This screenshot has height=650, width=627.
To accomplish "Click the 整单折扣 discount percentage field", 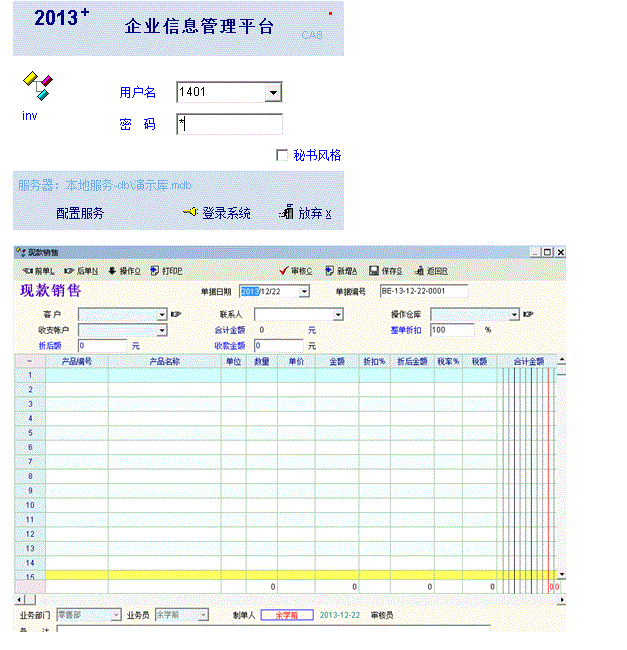I will tap(455, 329).
